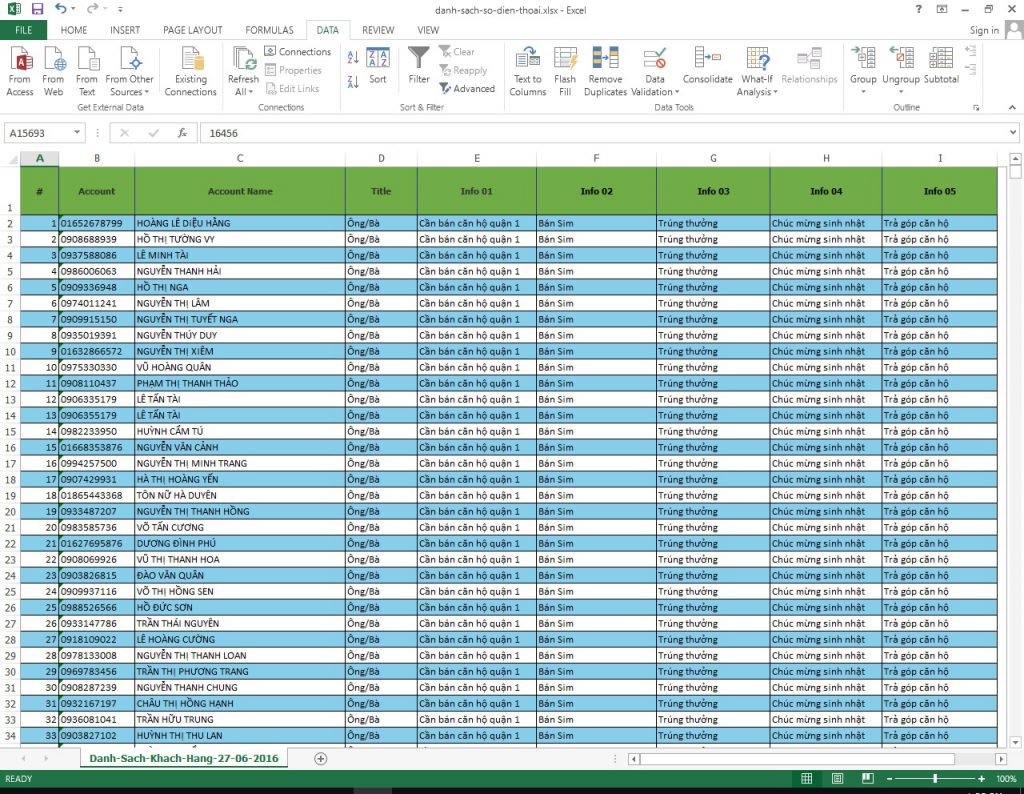Switch to the VIEW tab
1024x794 pixels.
click(428, 30)
